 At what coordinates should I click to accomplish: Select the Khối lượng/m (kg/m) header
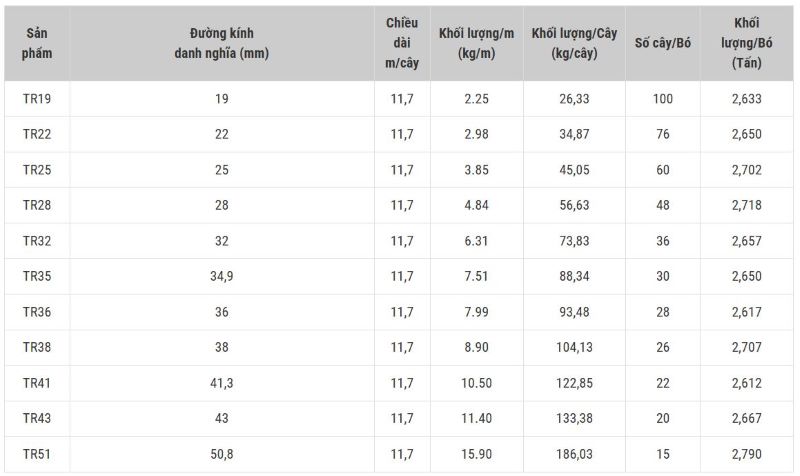pos(477,43)
